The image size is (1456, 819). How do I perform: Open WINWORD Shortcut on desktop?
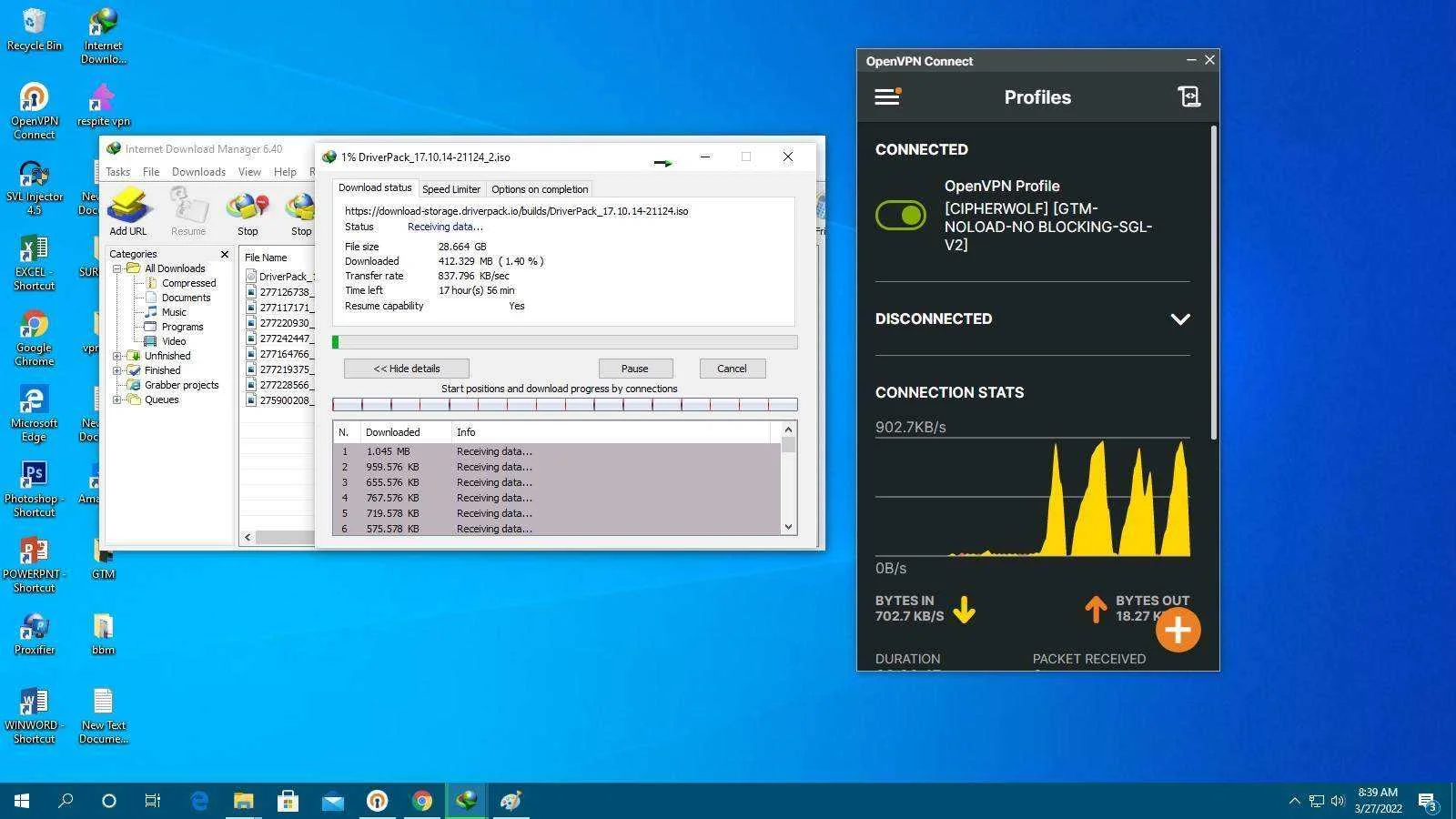tap(34, 715)
